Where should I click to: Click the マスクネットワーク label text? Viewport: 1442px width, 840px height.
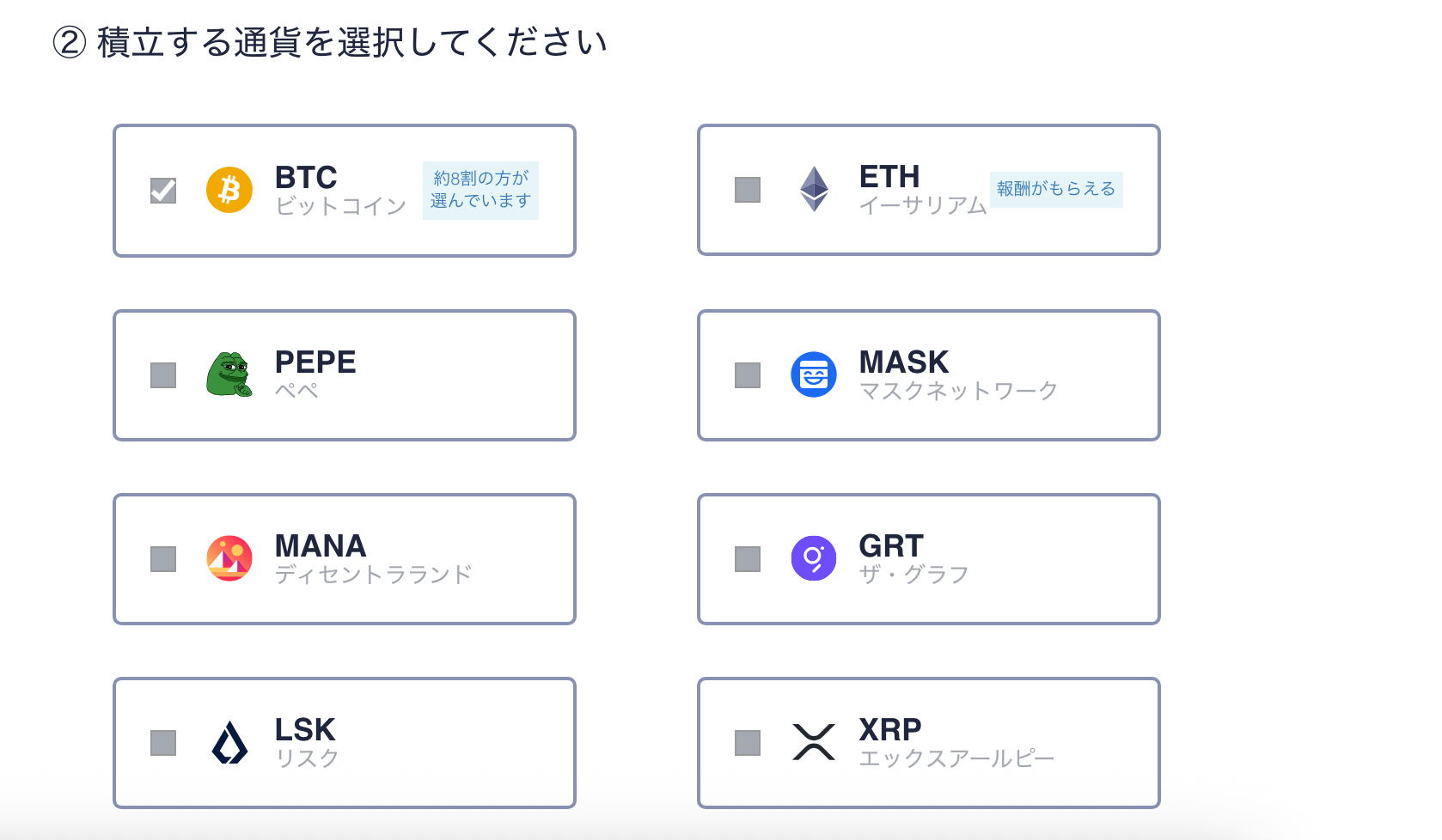pos(959,391)
